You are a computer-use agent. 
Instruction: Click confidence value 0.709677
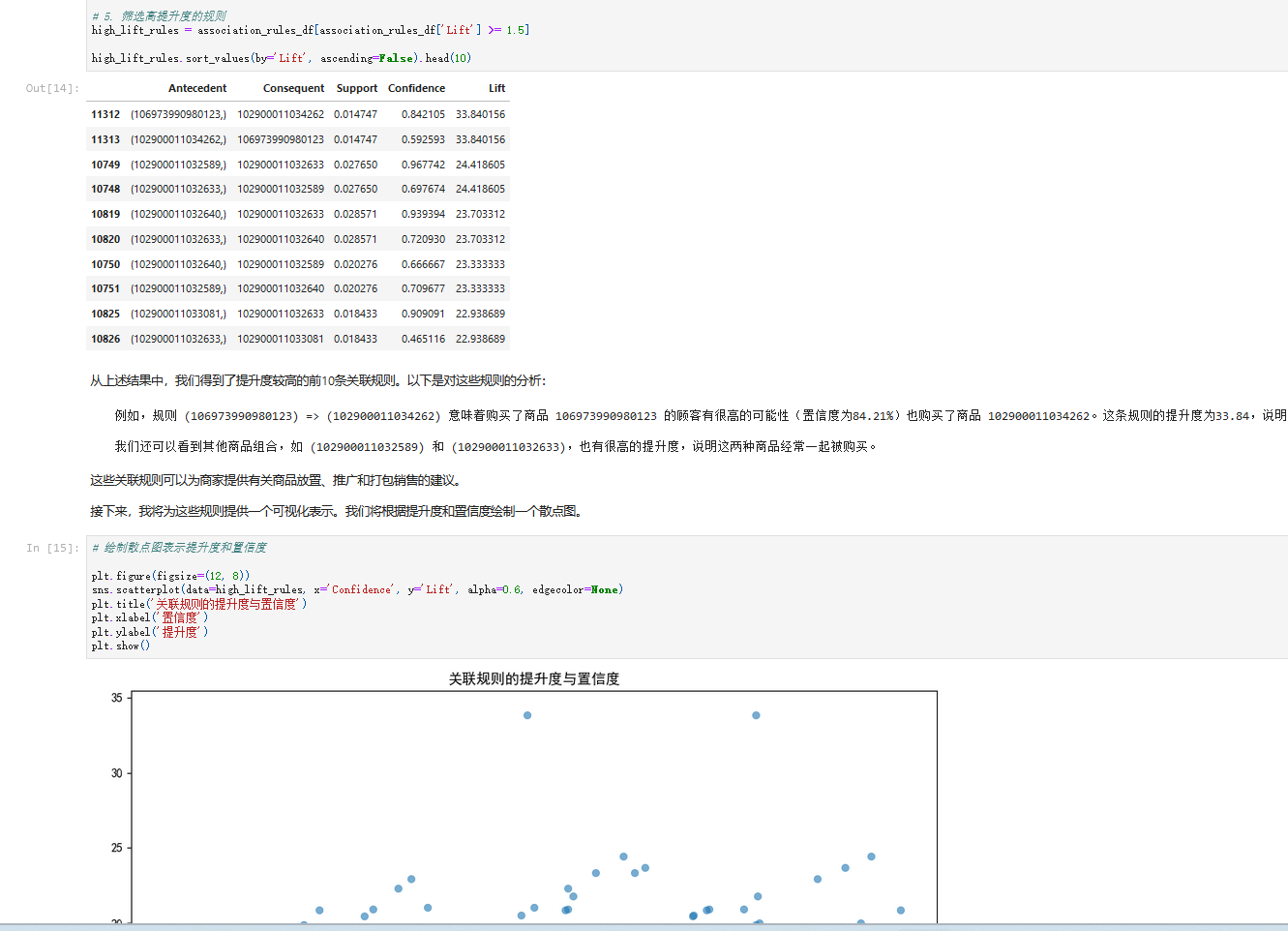[x=423, y=288]
